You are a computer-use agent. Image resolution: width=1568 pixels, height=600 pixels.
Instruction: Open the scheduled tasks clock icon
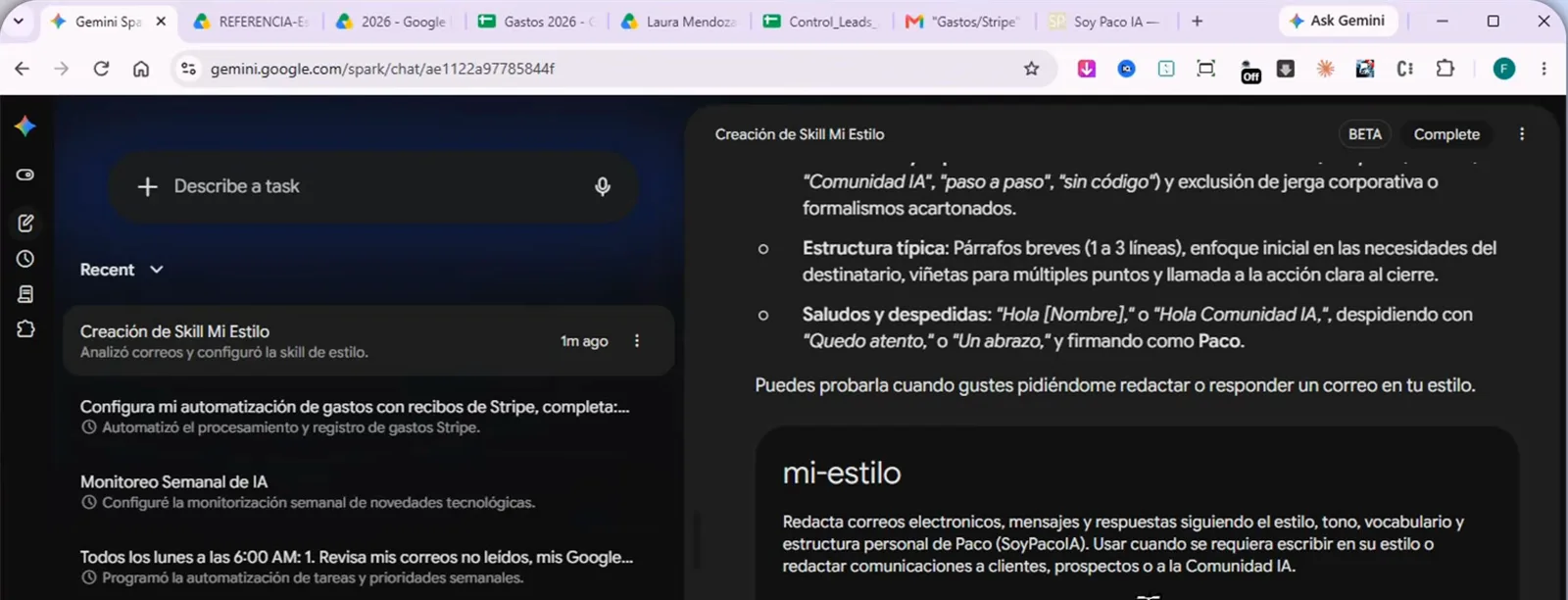point(25,259)
